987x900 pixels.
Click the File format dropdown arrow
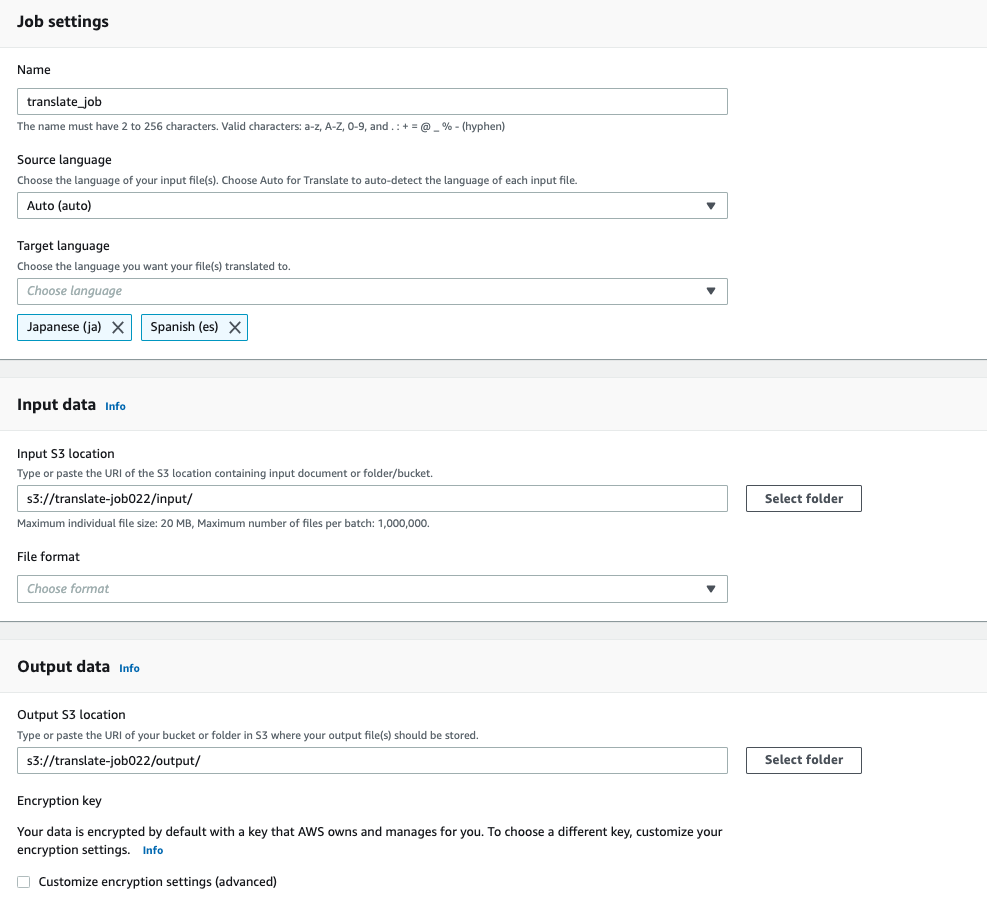[x=712, y=589]
